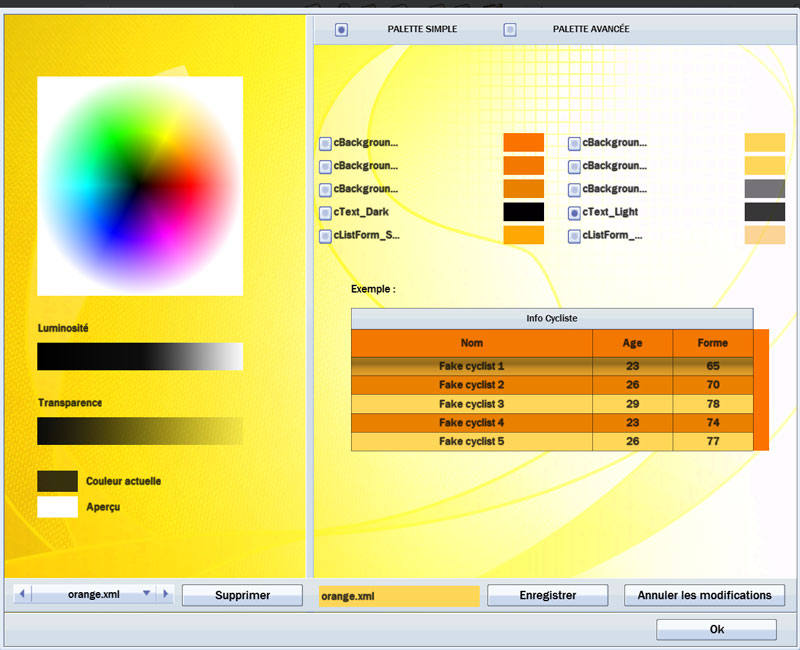Choose the cText_Light radio button

[574, 213]
